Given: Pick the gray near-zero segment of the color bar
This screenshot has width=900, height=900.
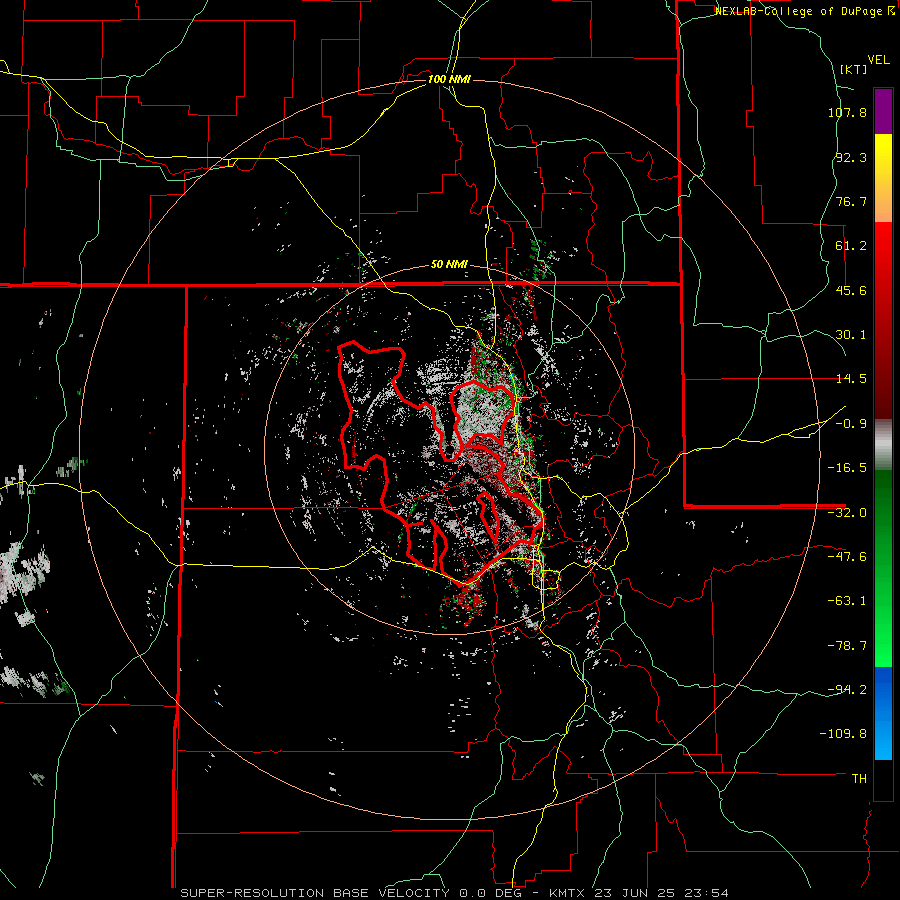Looking at the screenshot, I should tap(883, 444).
